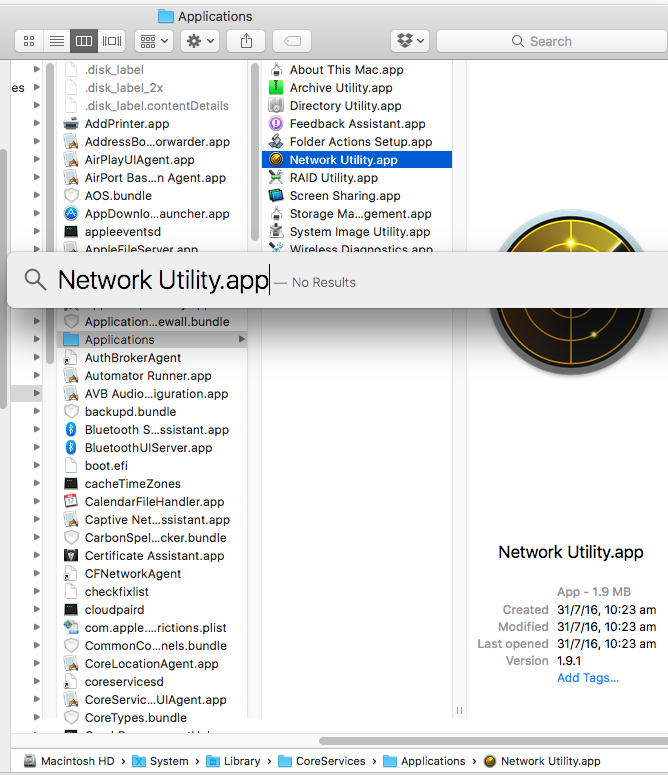Image resolution: width=668 pixels, height=775 pixels.
Task: Select BluetoothUIServer.app icon
Action: [x=71, y=447]
